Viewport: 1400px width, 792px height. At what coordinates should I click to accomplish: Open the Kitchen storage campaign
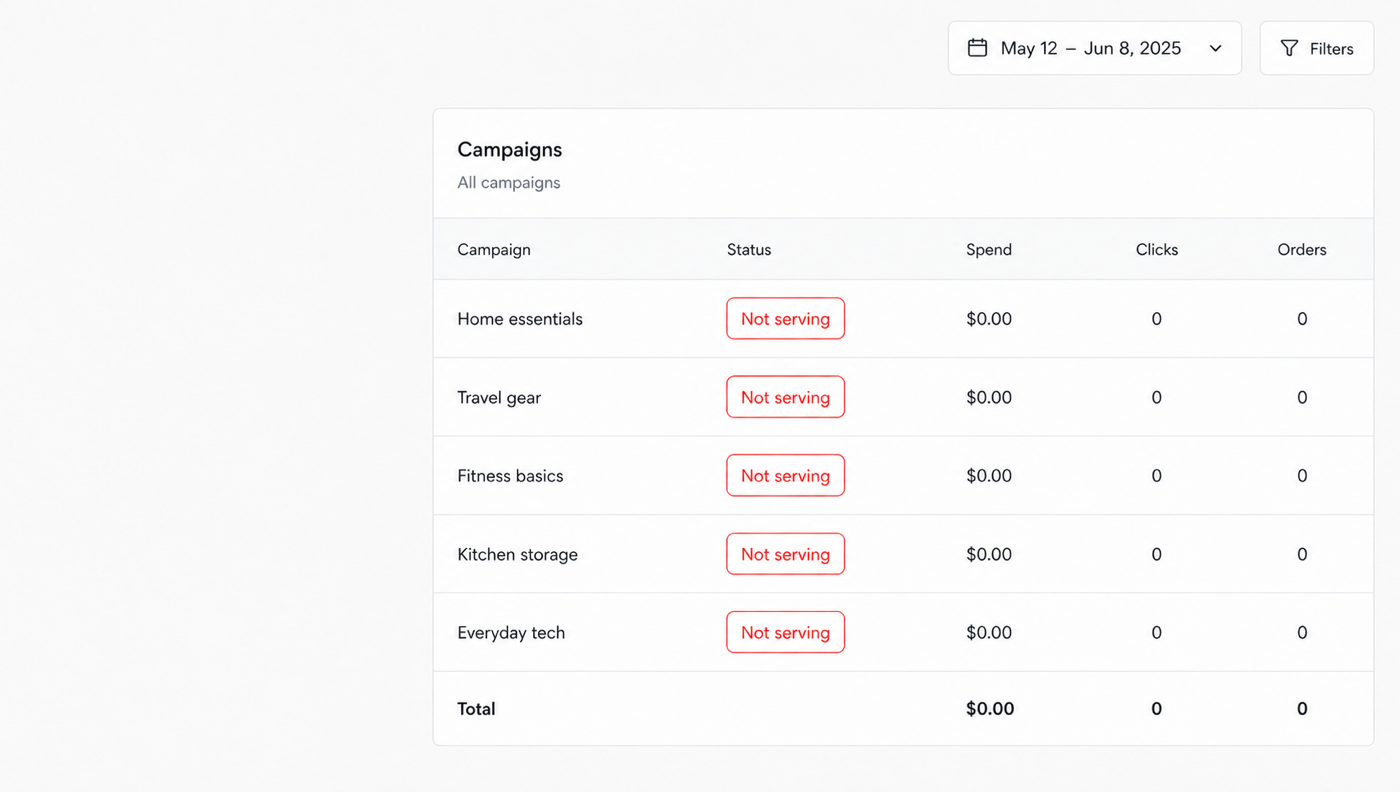(x=517, y=555)
